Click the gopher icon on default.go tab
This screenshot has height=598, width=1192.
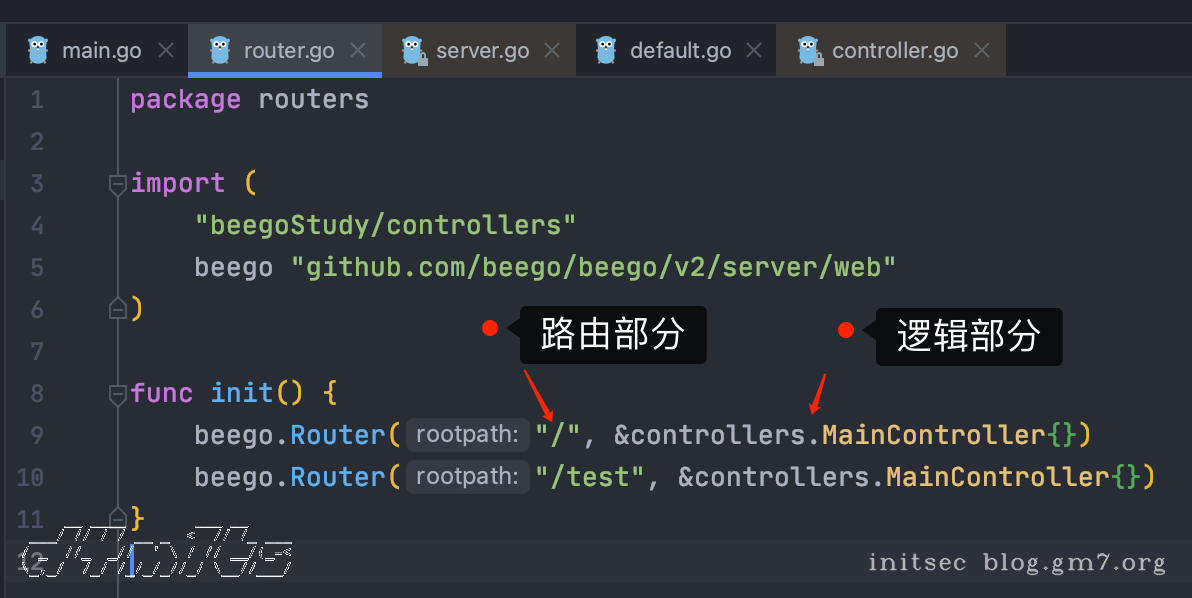click(606, 50)
